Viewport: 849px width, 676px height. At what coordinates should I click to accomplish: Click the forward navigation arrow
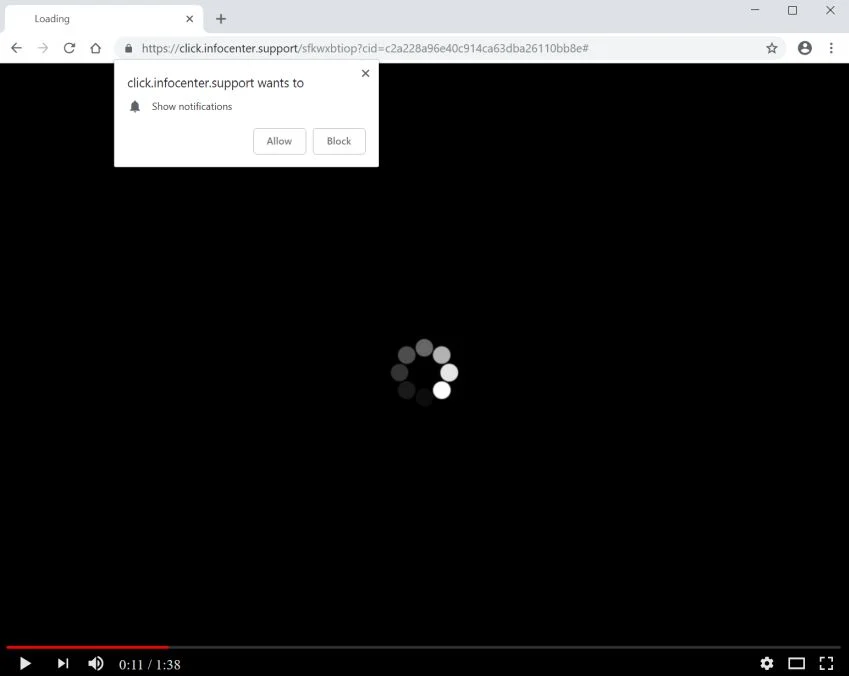[43, 48]
